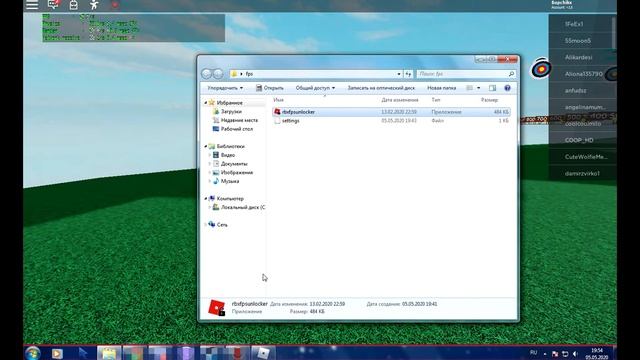Screen dimensions: 640x360
Task: Open the view options dropdown arrow
Action: click(479, 88)
